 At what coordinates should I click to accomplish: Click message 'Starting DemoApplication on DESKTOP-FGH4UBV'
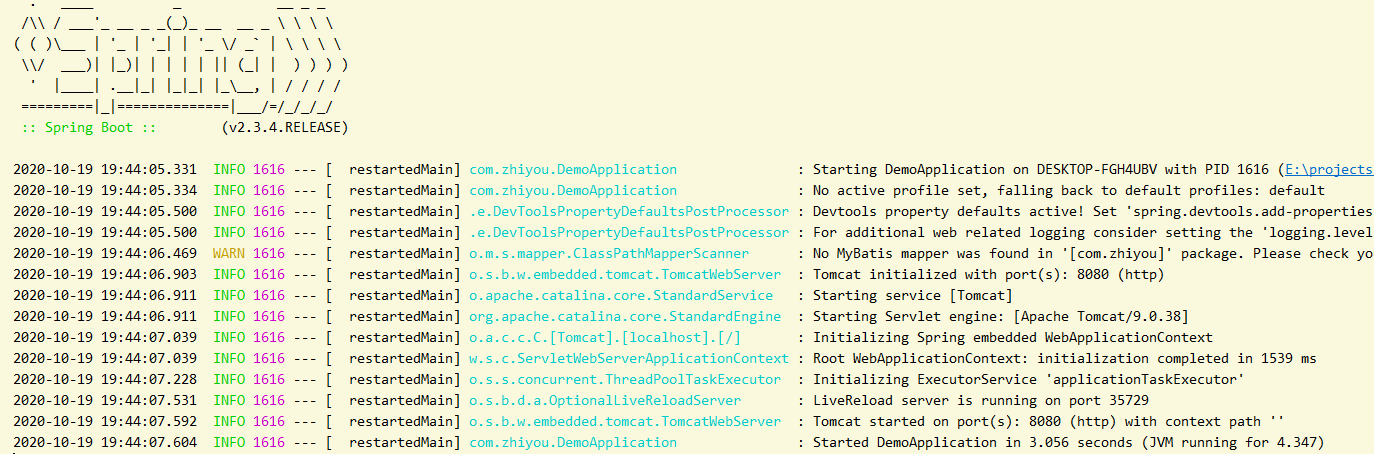pyautogui.click(x=1093, y=170)
